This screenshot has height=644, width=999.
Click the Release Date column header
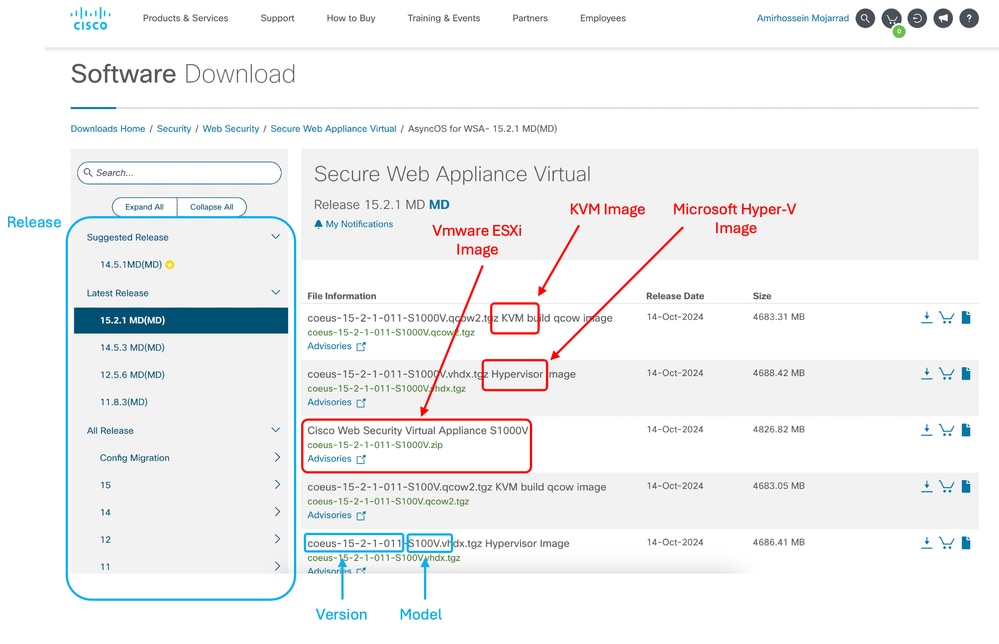click(x=675, y=296)
